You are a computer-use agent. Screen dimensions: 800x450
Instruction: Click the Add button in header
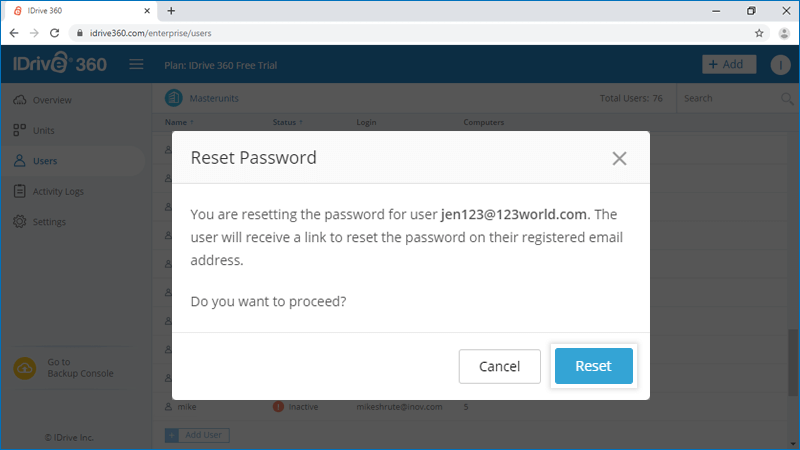729,64
